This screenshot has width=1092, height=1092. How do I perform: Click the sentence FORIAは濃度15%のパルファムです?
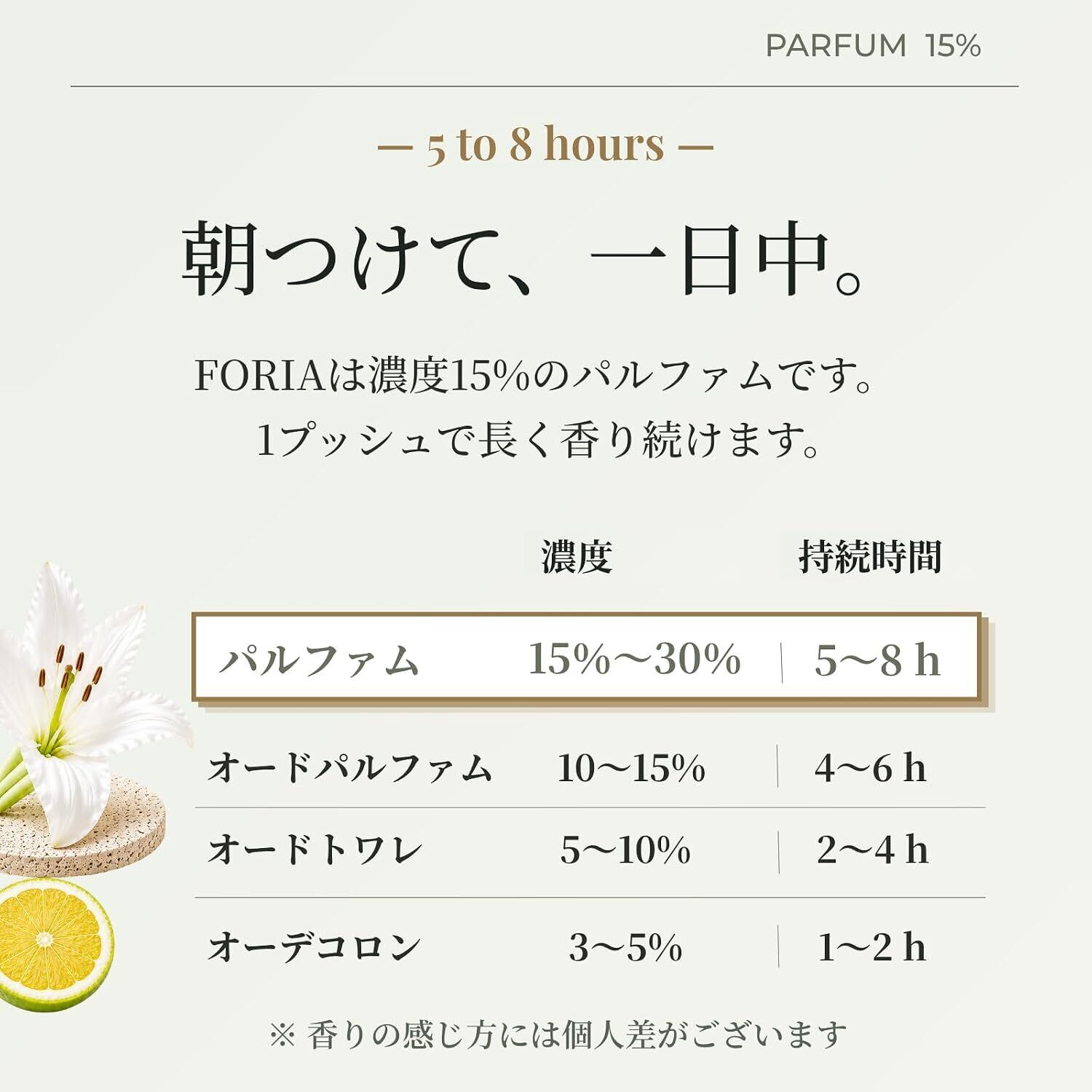tap(534, 376)
